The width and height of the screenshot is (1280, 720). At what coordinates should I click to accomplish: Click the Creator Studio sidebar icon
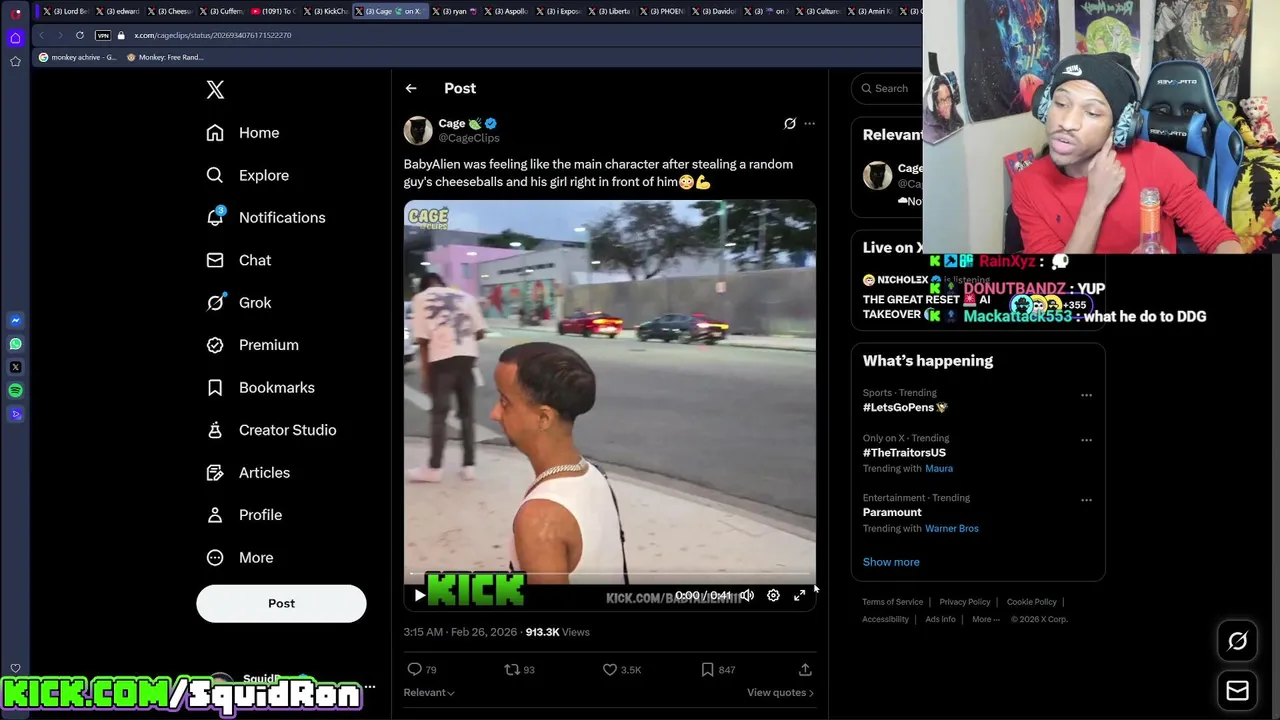[215, 430]
